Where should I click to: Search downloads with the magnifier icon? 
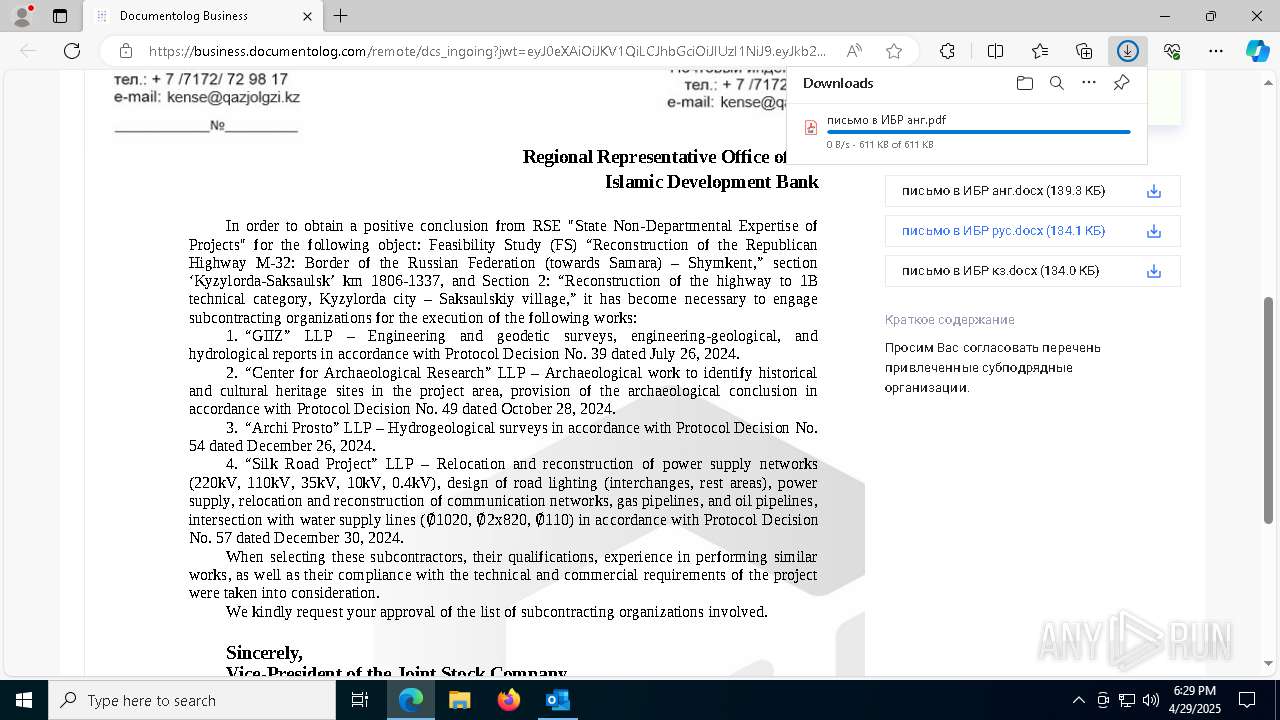(x=1056, y=83)
